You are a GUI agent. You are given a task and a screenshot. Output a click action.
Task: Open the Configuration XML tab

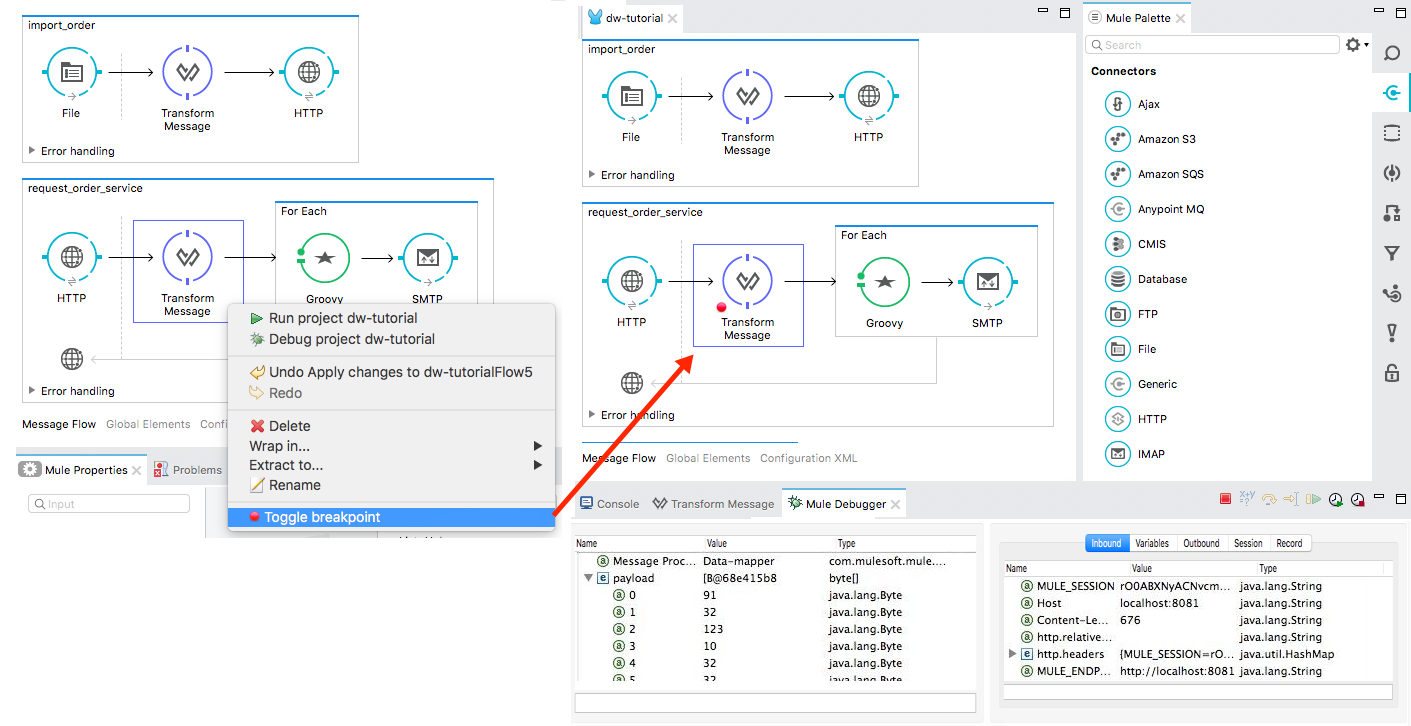[808, 458]
